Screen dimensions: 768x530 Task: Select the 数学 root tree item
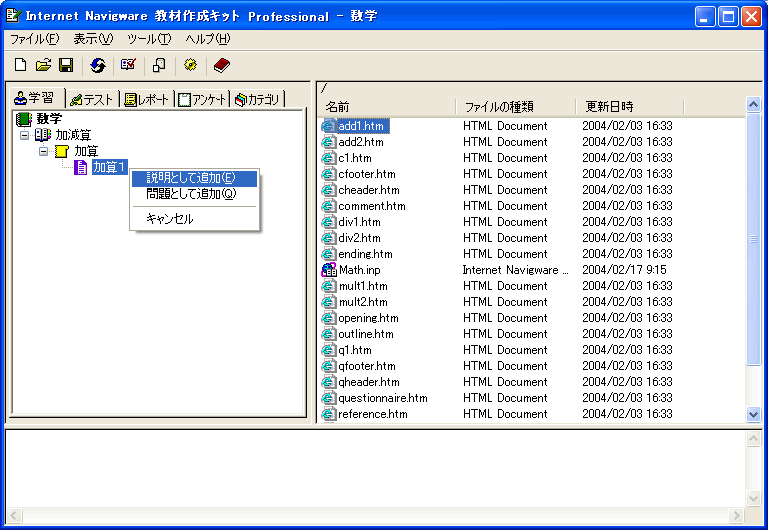click(x=49, y=119)
